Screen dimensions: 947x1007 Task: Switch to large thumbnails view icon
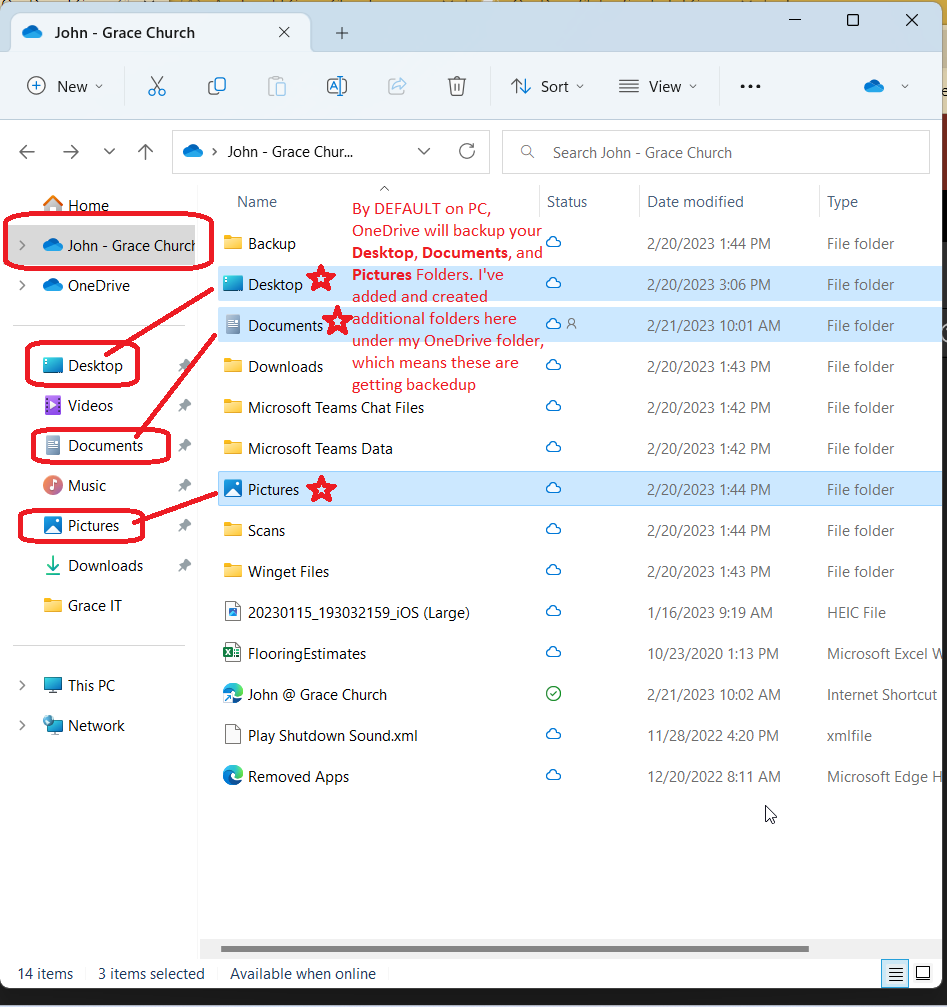pyautogui.click(x=923, y=974)
